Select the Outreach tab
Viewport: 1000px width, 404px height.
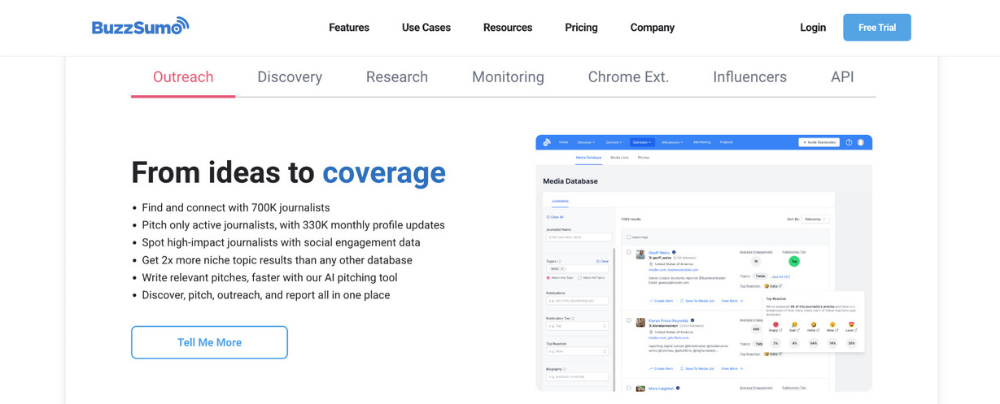[x=183, y=77]
